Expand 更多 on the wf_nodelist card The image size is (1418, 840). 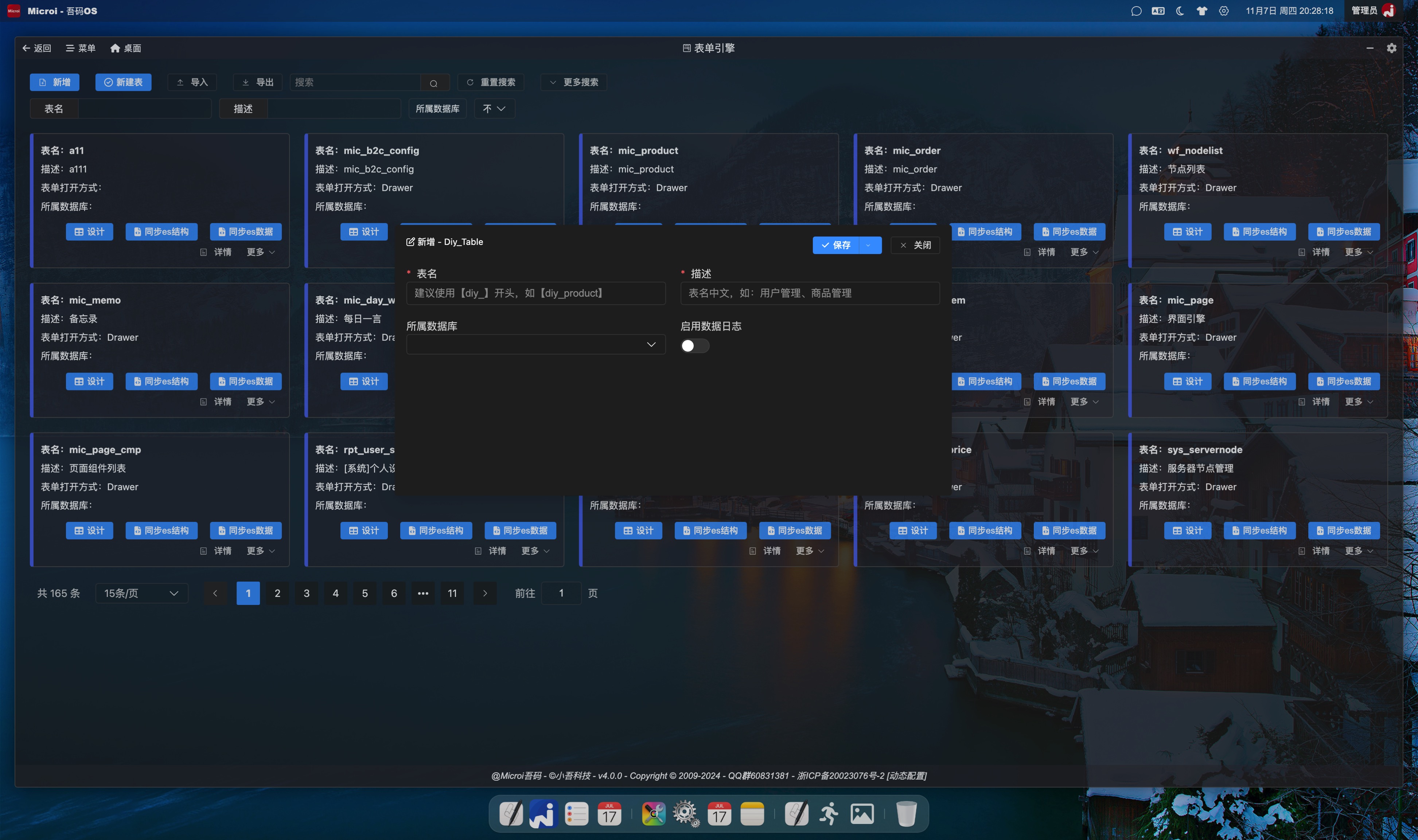tap(1359, 252)
